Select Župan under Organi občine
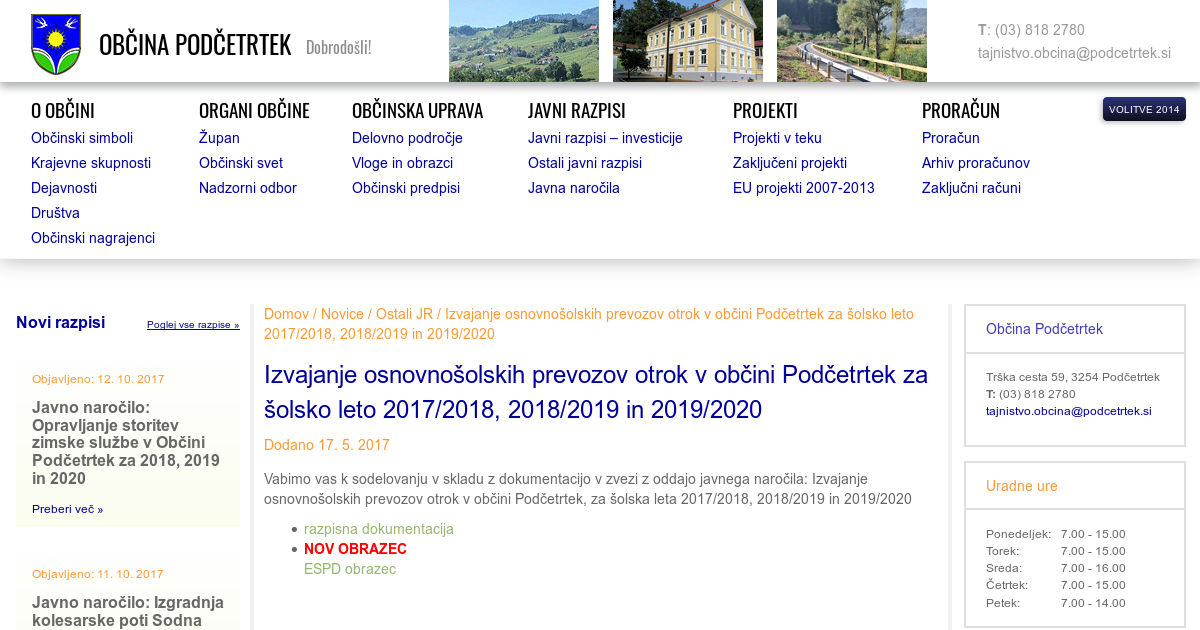 [x=219, y=138]
